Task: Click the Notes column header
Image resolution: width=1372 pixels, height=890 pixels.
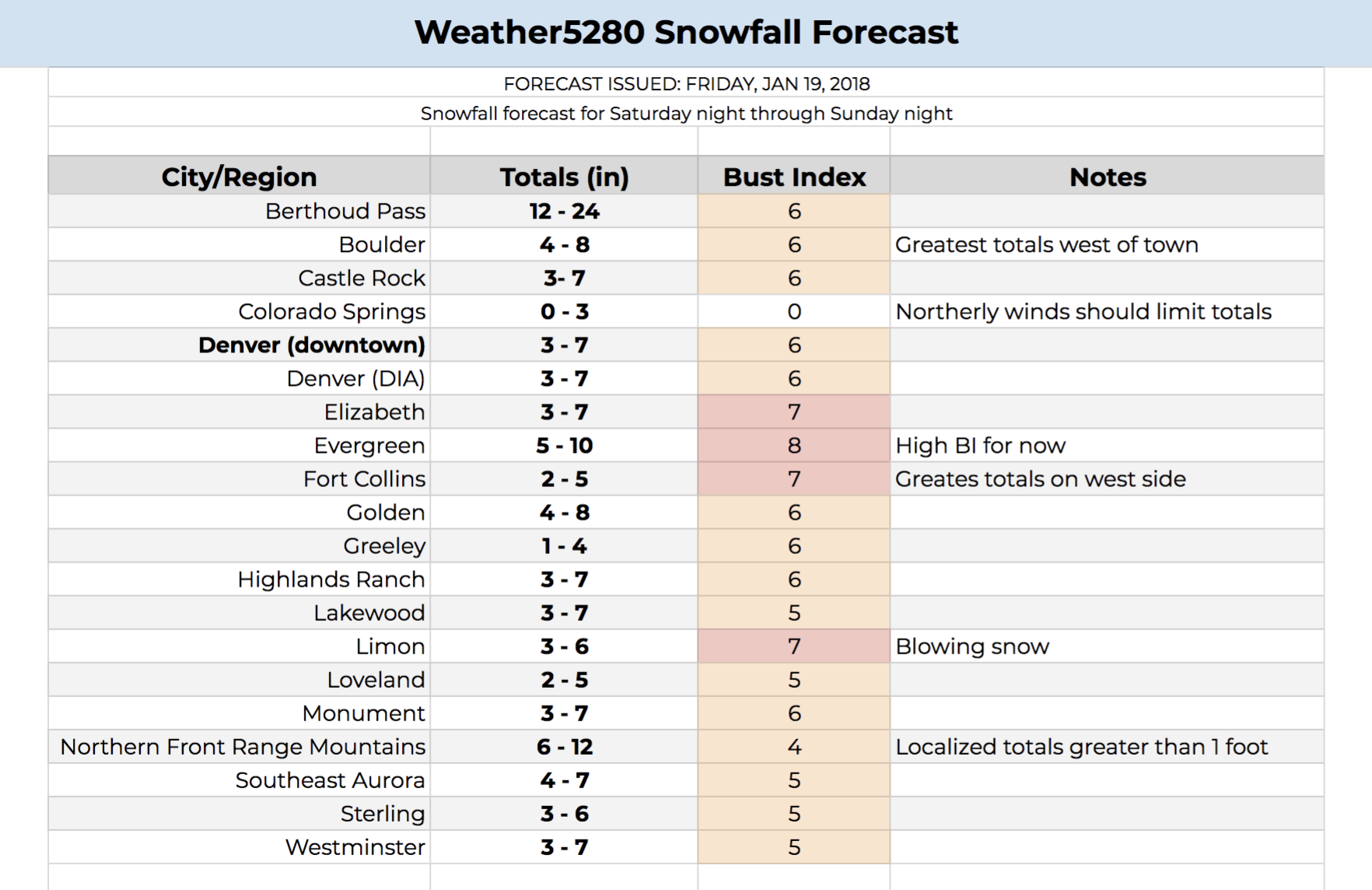Action: click(1107, 176)
